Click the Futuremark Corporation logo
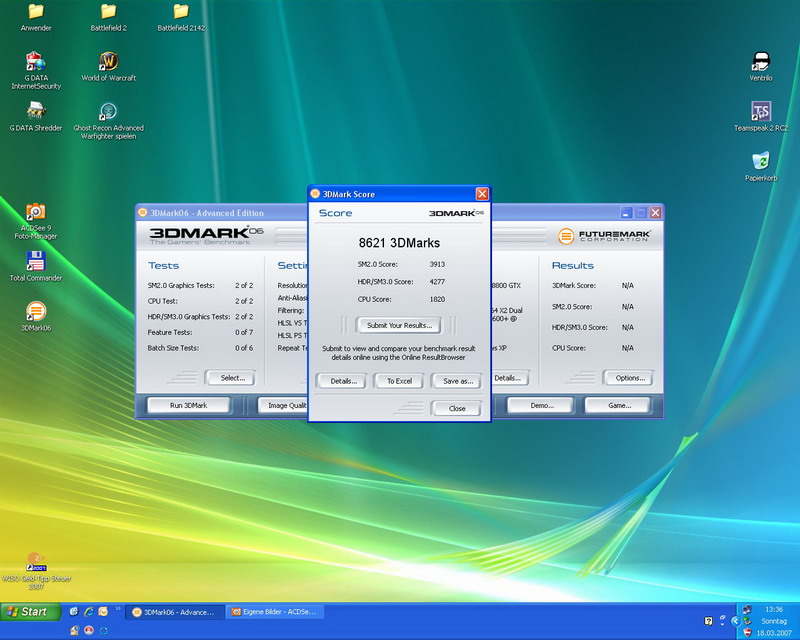Viewport: 800px width, 640px height. click(x=605, y=236)
